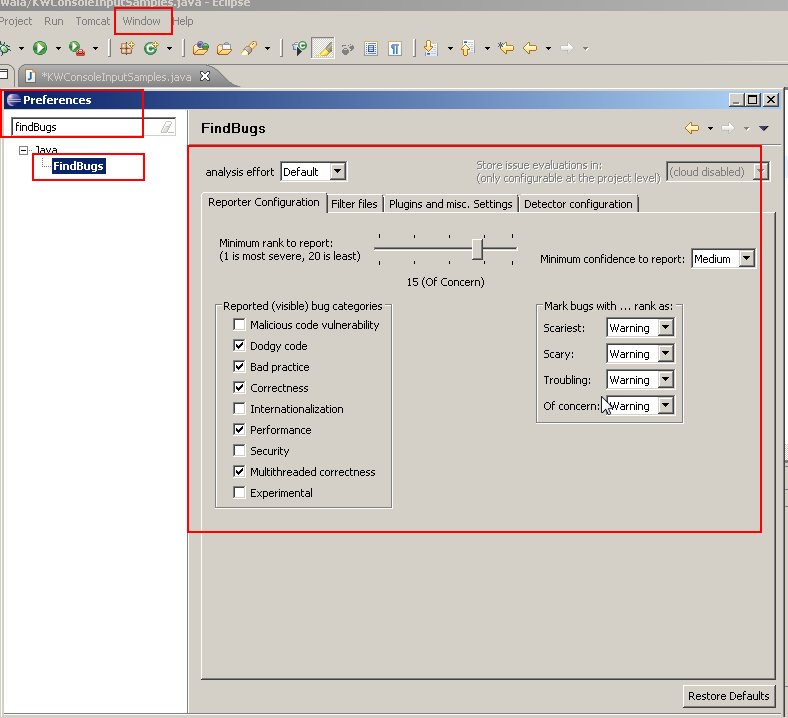Click the New Java Package icon
This screenshot has height=718, width=788.
(x=127, y=48)
